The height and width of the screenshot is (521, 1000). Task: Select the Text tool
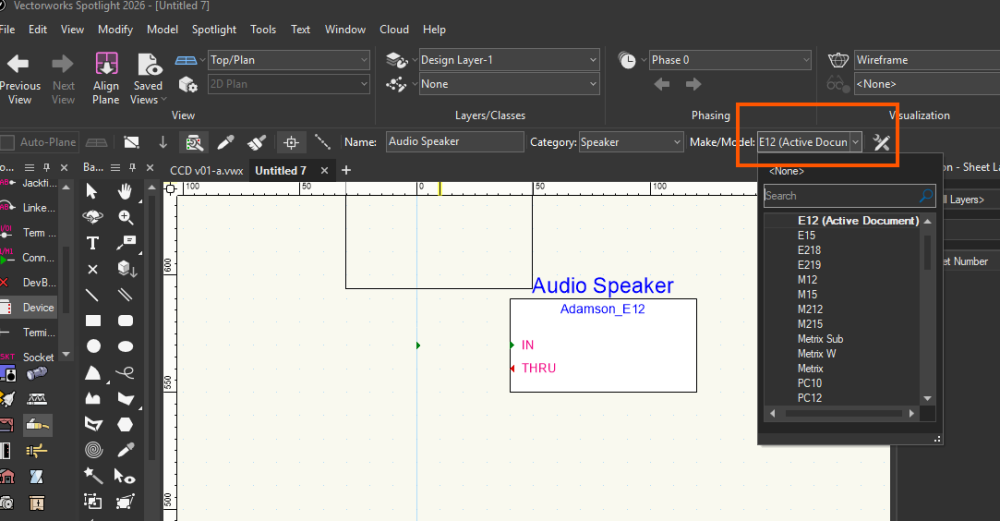(92, 243)
